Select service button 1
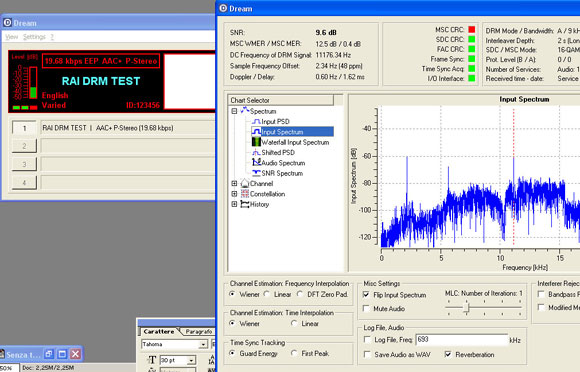The image size is (580, 372). (24, 128)
